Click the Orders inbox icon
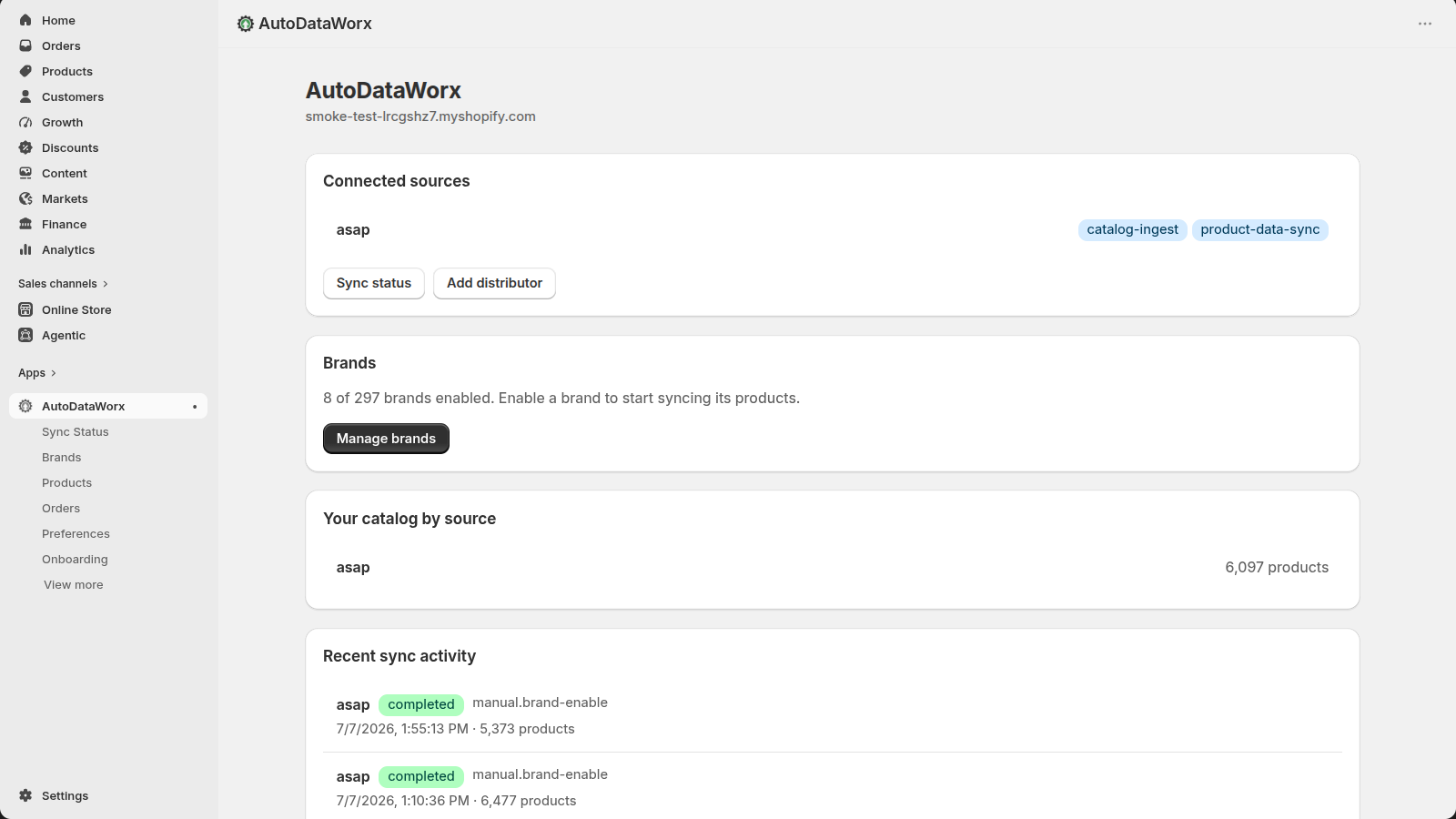The image size is (1456, 819). [25, 45]
